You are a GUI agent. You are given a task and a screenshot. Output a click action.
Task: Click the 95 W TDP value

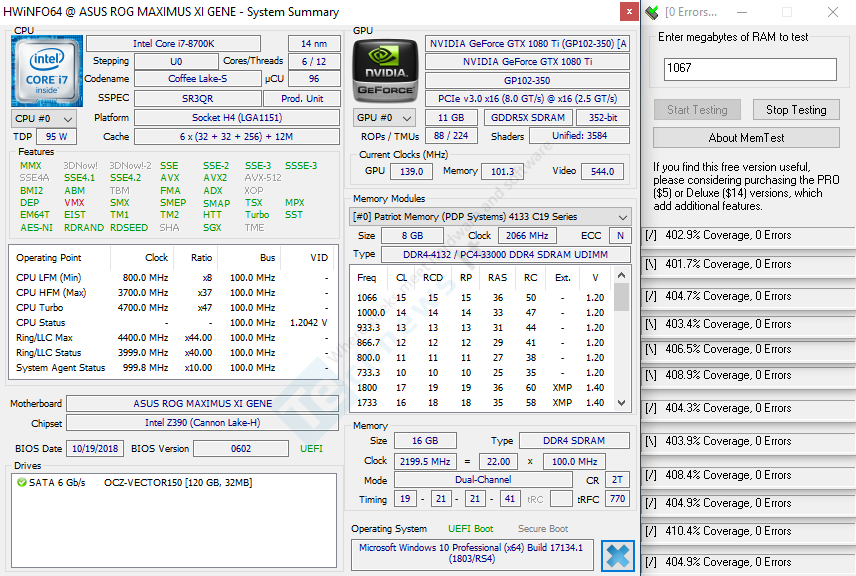(56, 136)
